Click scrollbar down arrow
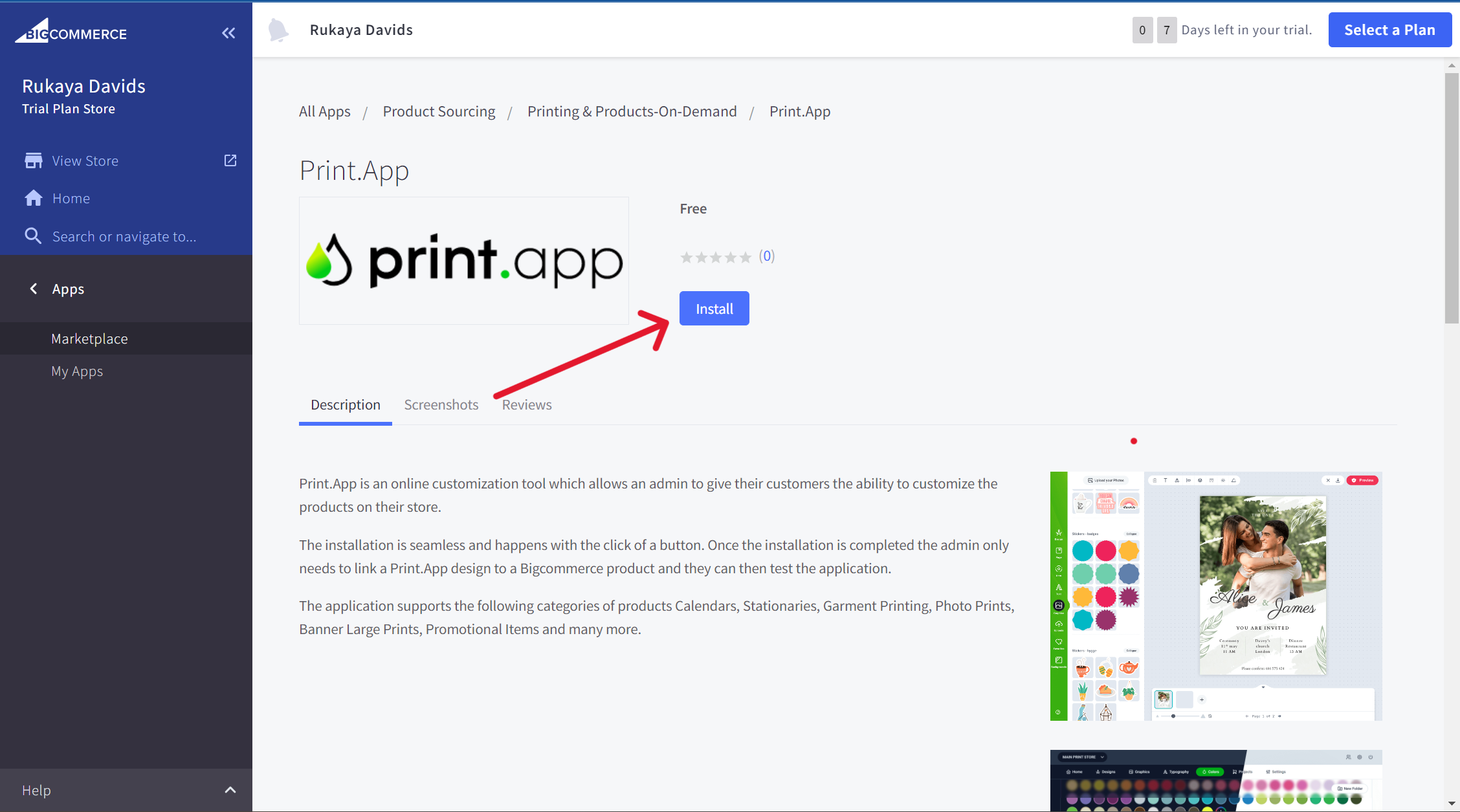 [1451, 804]
